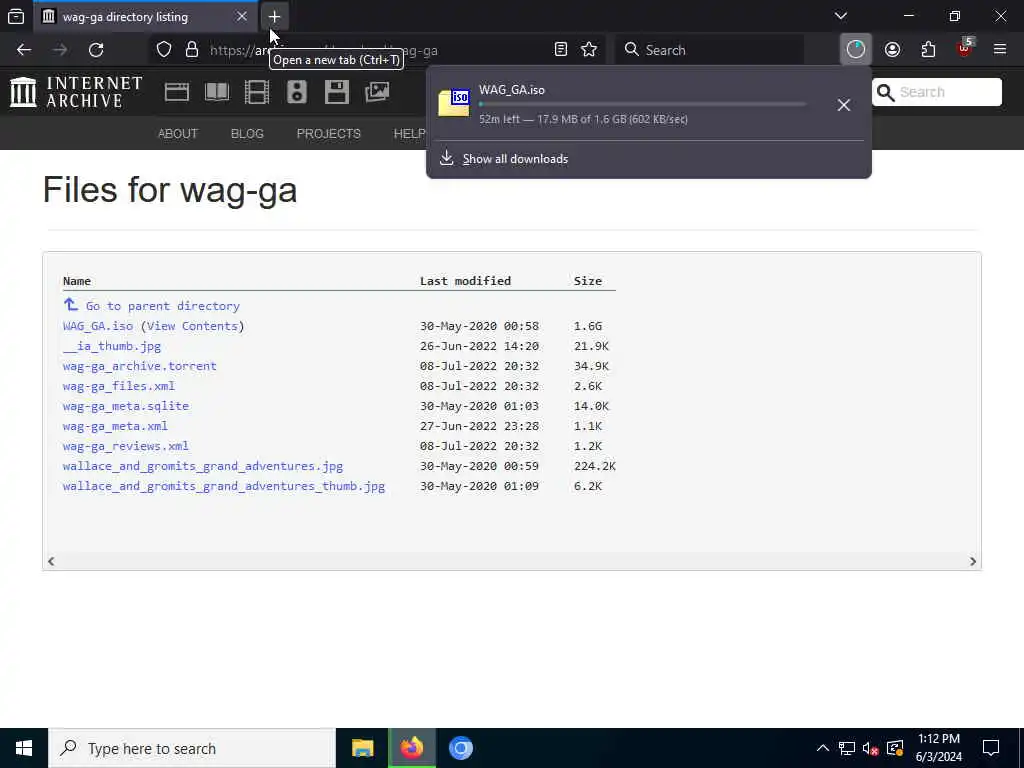The height and width of the screenshot is (768, 1024).
Task: Open wag-ga_files.xml link
Action: 119,386
